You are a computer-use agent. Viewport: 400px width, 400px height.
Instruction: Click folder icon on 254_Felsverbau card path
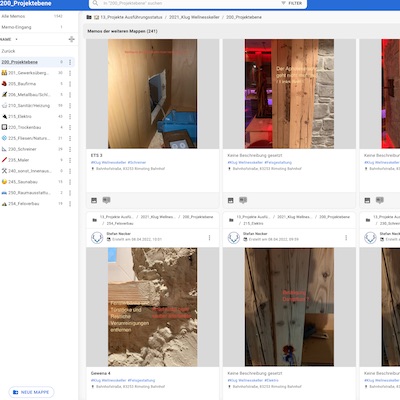[95, 220]
